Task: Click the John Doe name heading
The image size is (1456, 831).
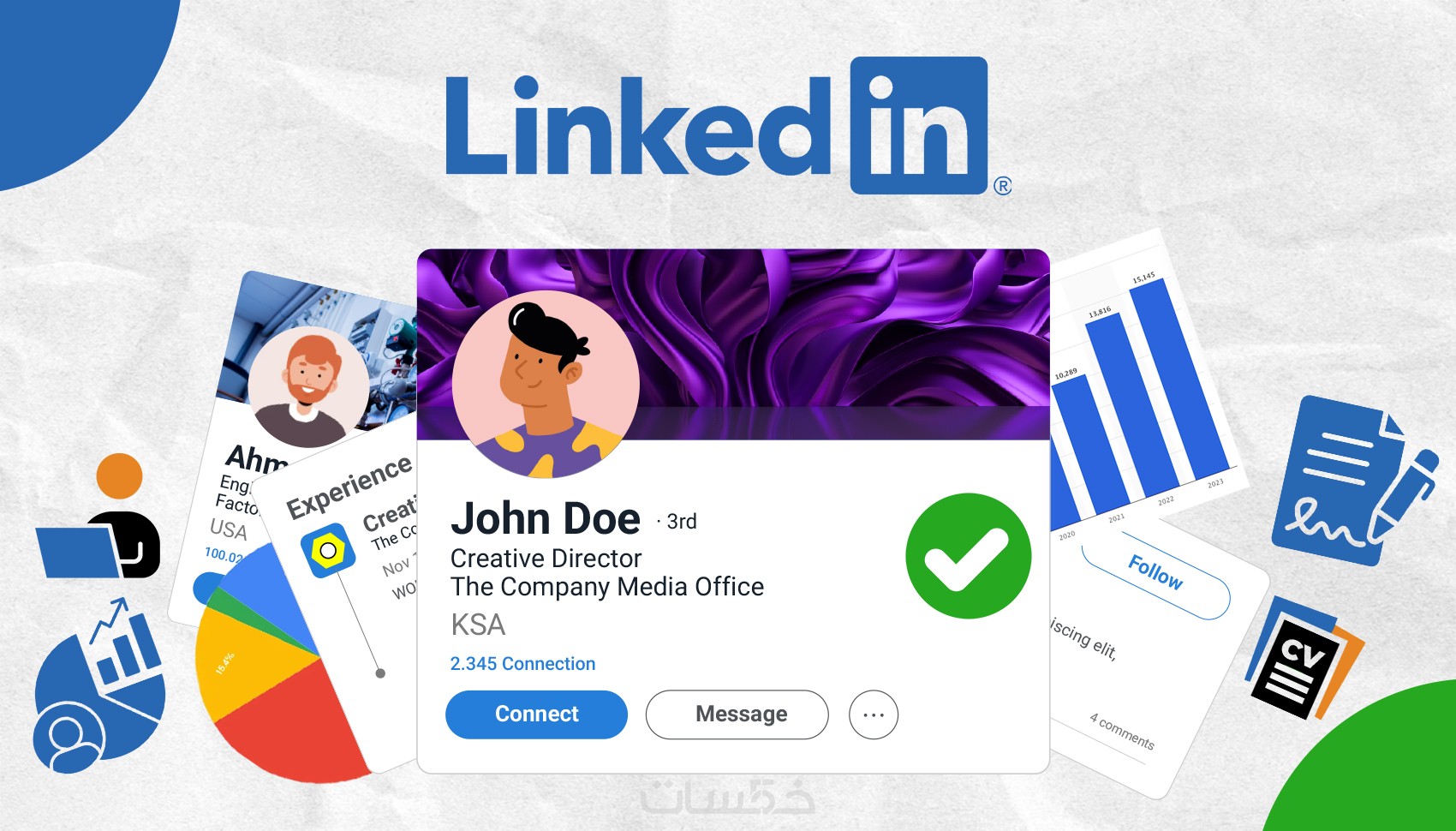Action: [546, 518]
